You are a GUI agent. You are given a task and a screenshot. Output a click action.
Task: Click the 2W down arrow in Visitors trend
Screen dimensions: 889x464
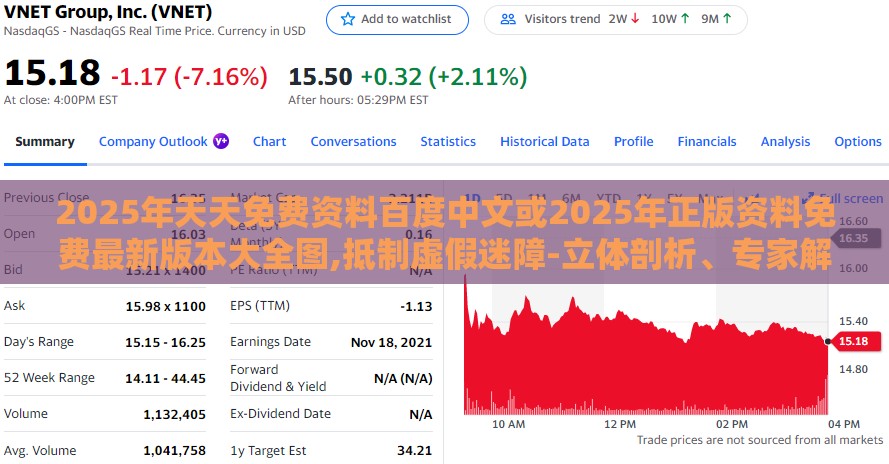click(635, 19)
